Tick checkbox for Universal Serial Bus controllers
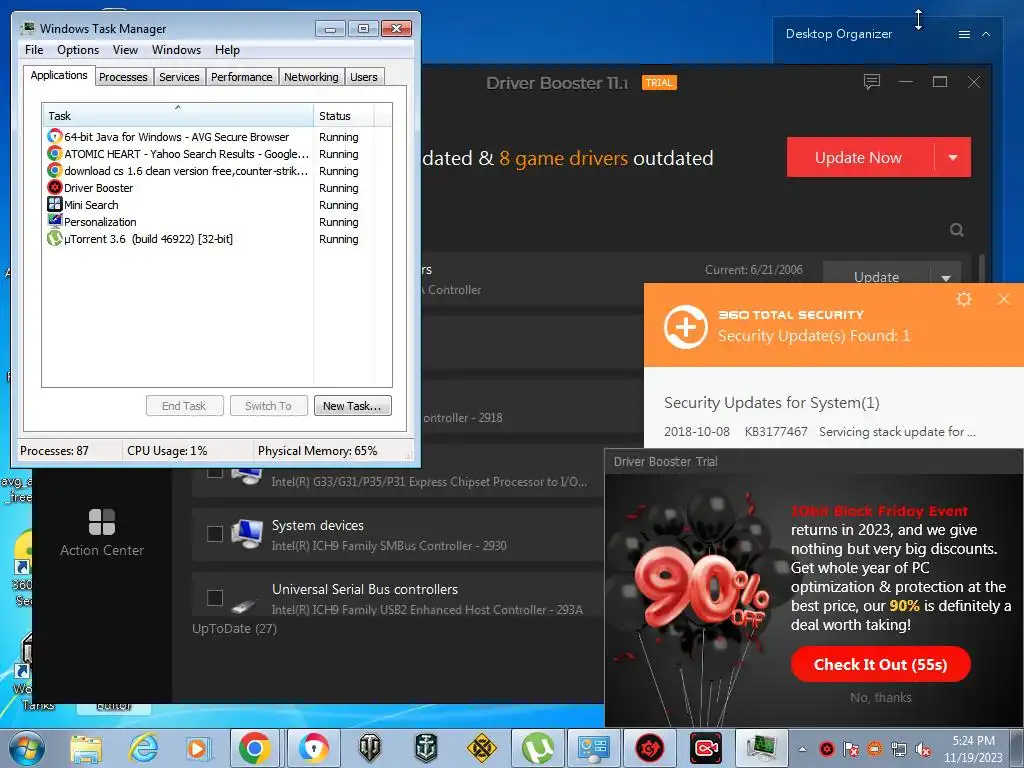Viewport: 1024px width, 768px height. pos(215,598)
